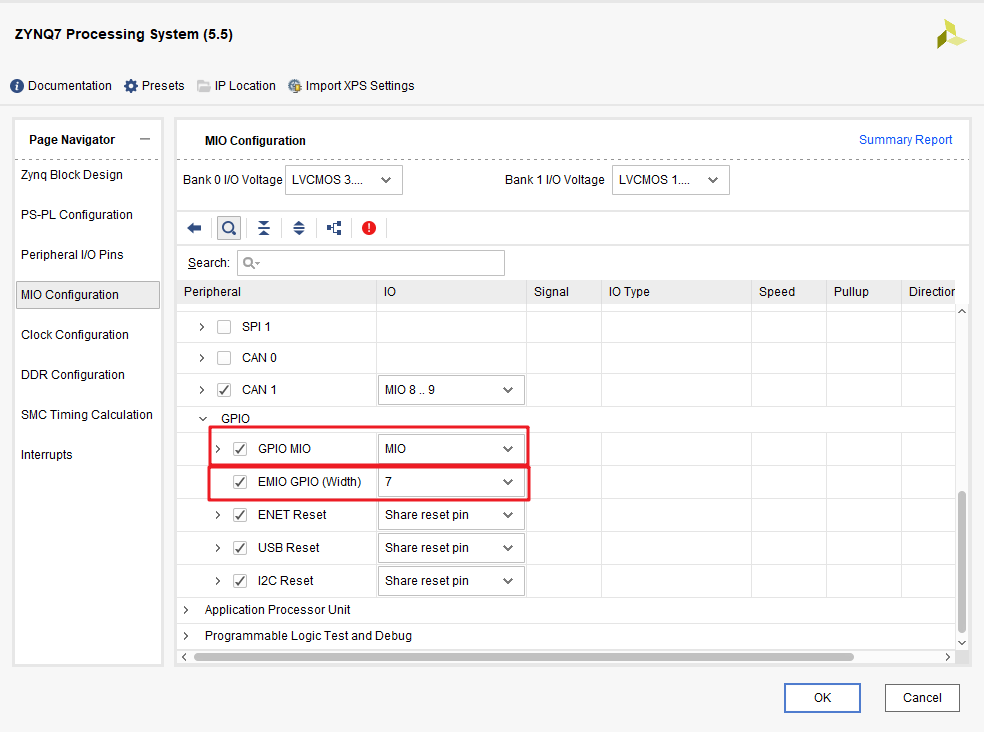Click the Documentation info icon
Image resolution: width=984 pixels, height=732 pixels.
[17, 86]
